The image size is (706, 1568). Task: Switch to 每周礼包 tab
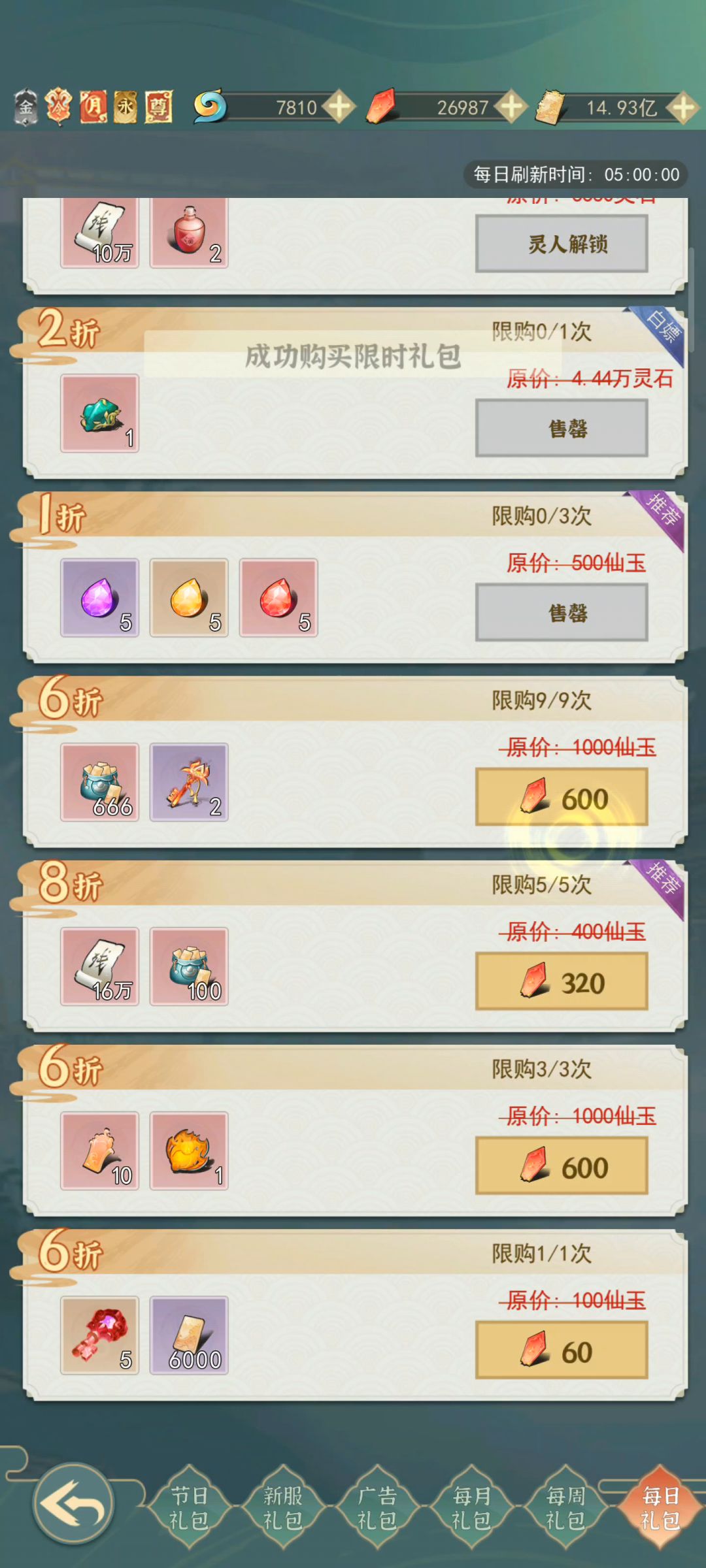pos(565,1507)
